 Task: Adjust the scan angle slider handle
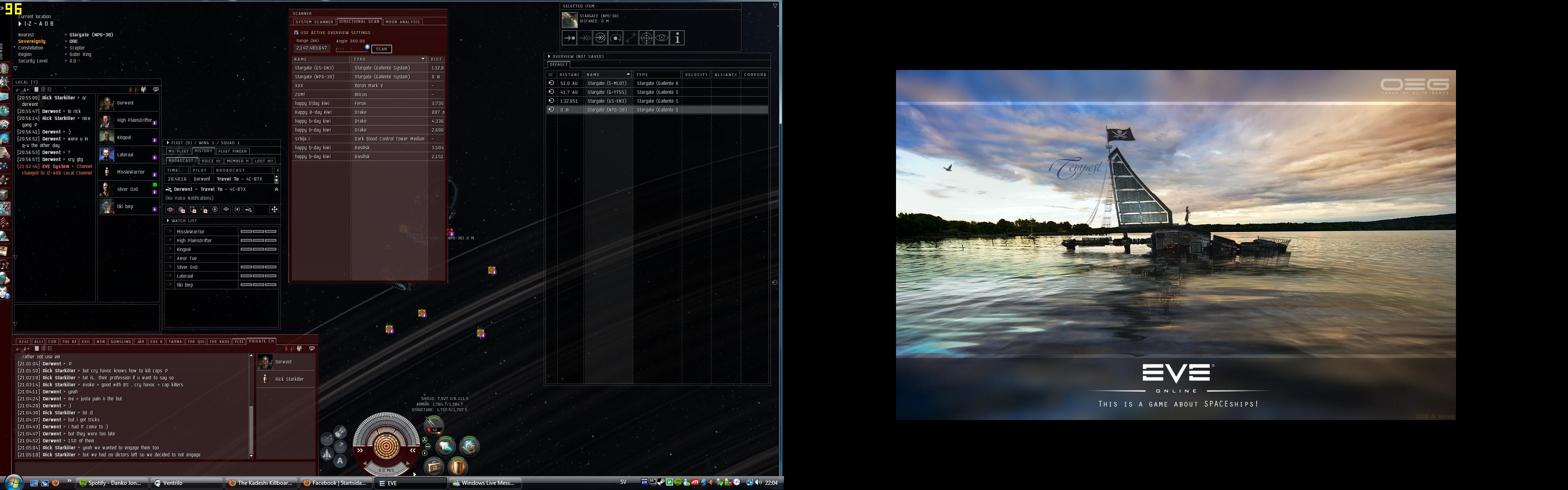point(367,47)
